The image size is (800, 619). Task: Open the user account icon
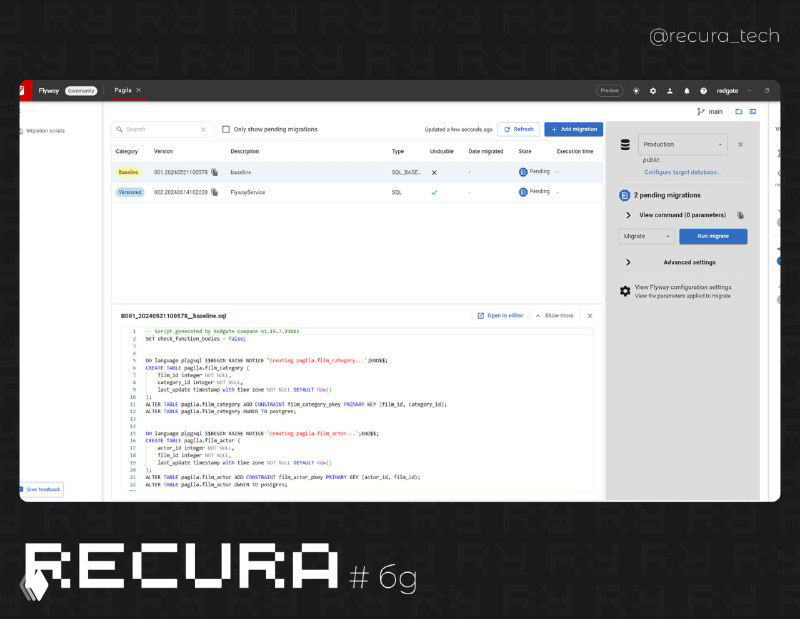670,90
